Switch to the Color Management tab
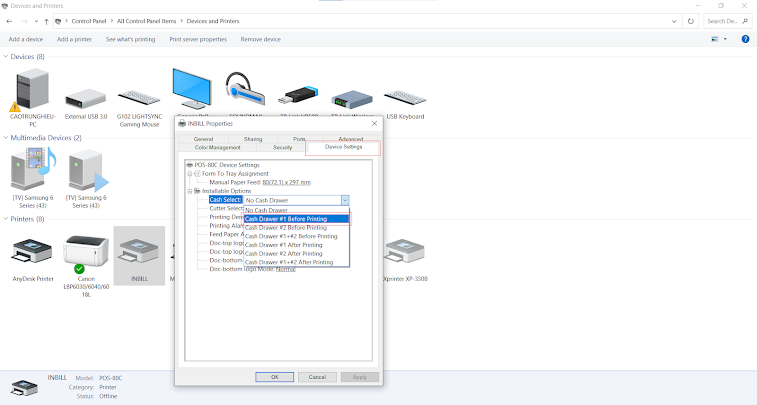757x405 pixels. (x=218, y=148)
